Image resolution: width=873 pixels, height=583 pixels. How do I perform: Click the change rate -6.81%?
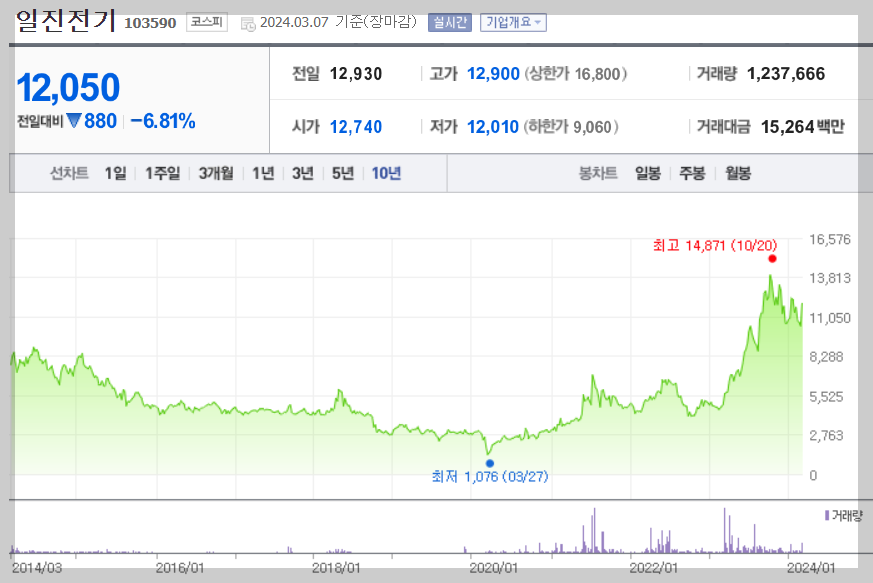tap(163, 121)
